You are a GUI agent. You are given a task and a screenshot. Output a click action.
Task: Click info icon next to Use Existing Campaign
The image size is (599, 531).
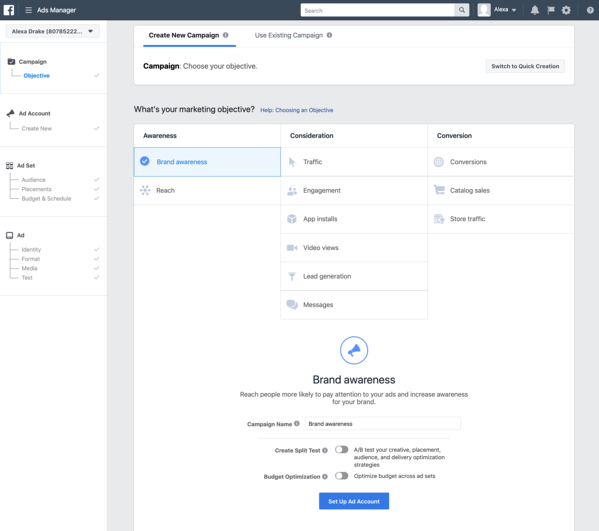pos(329,35)
